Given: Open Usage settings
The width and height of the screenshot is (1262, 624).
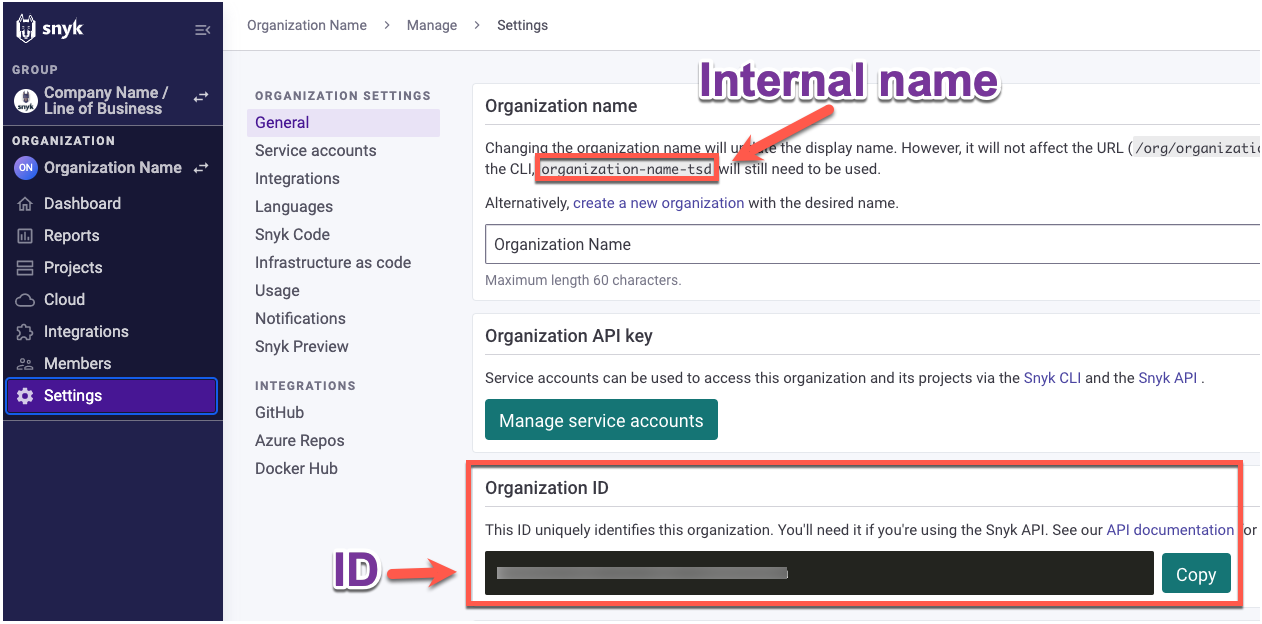Looking at the screenshot, I should click(277, 291).
